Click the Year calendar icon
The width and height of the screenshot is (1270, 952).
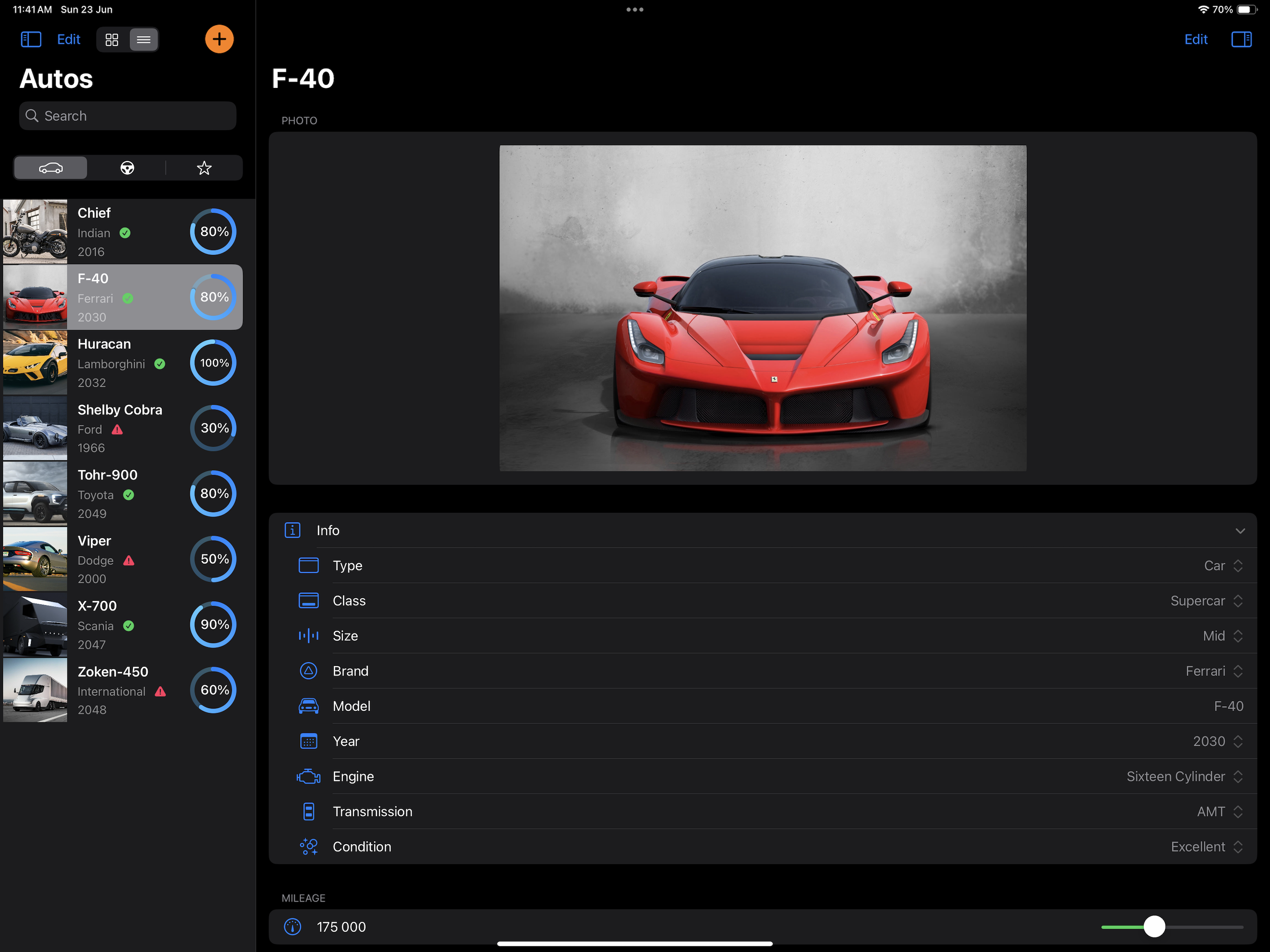click(308, 741)
